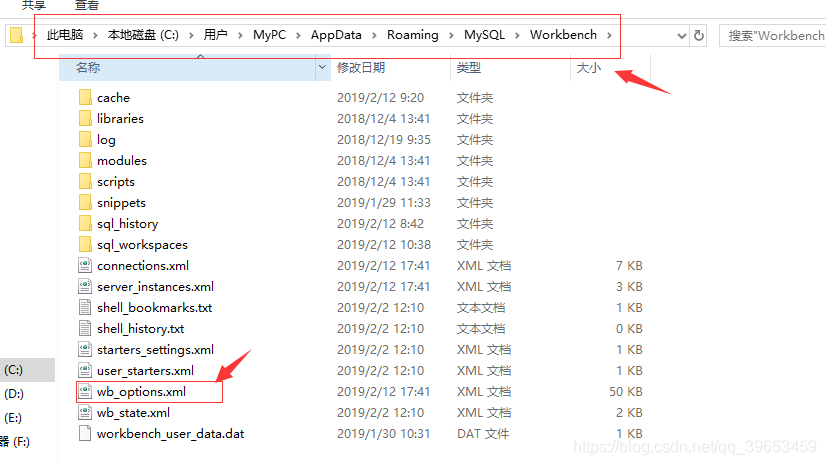Expand the chevron after Roaming breadcrumb
Screen dimensions: 826x465
pos(451,35)
